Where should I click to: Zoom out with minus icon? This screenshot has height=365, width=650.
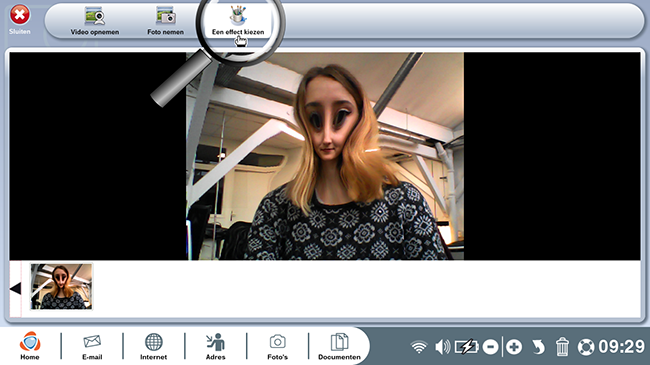490,347
